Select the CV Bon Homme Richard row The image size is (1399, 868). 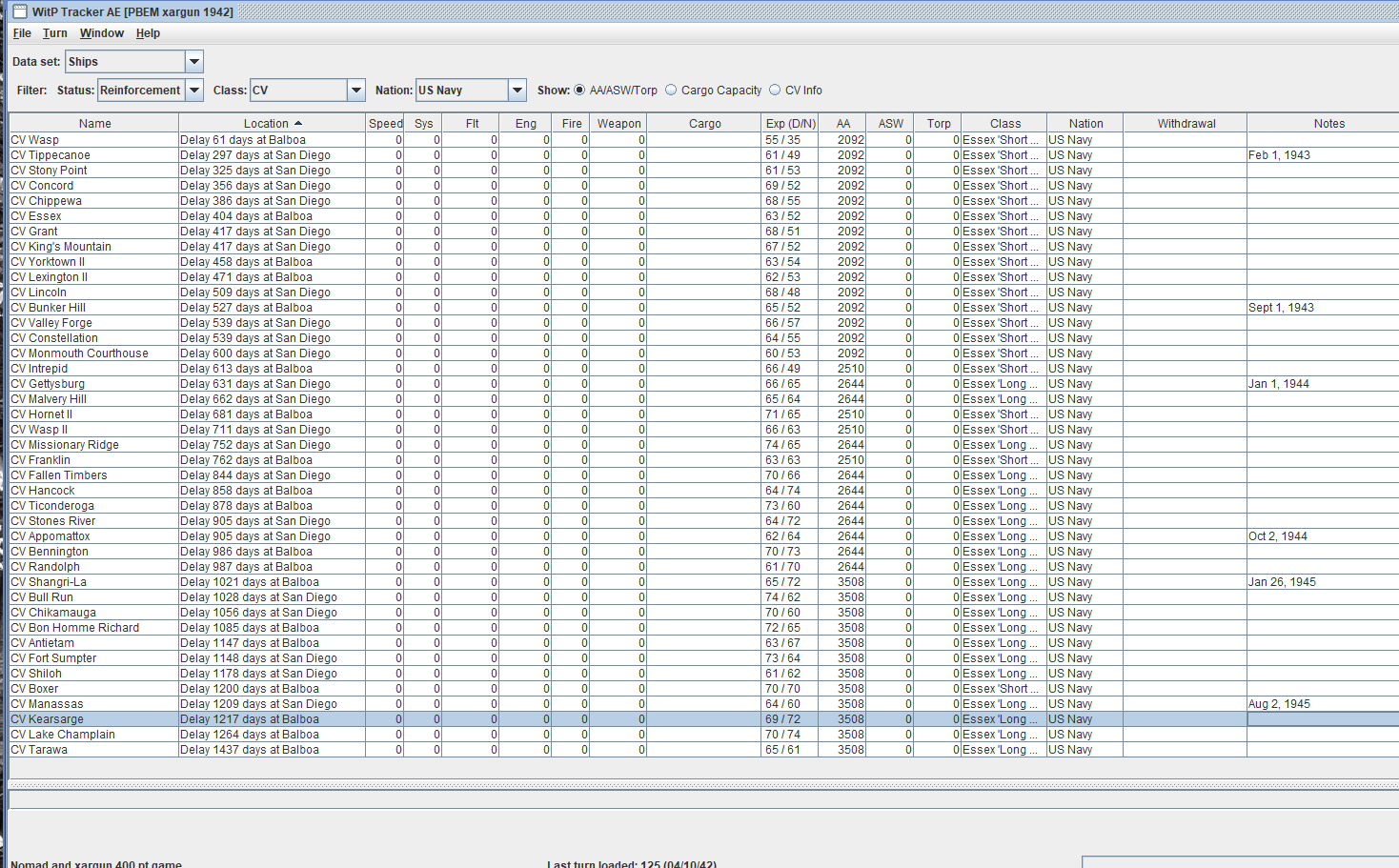[704, 628]
